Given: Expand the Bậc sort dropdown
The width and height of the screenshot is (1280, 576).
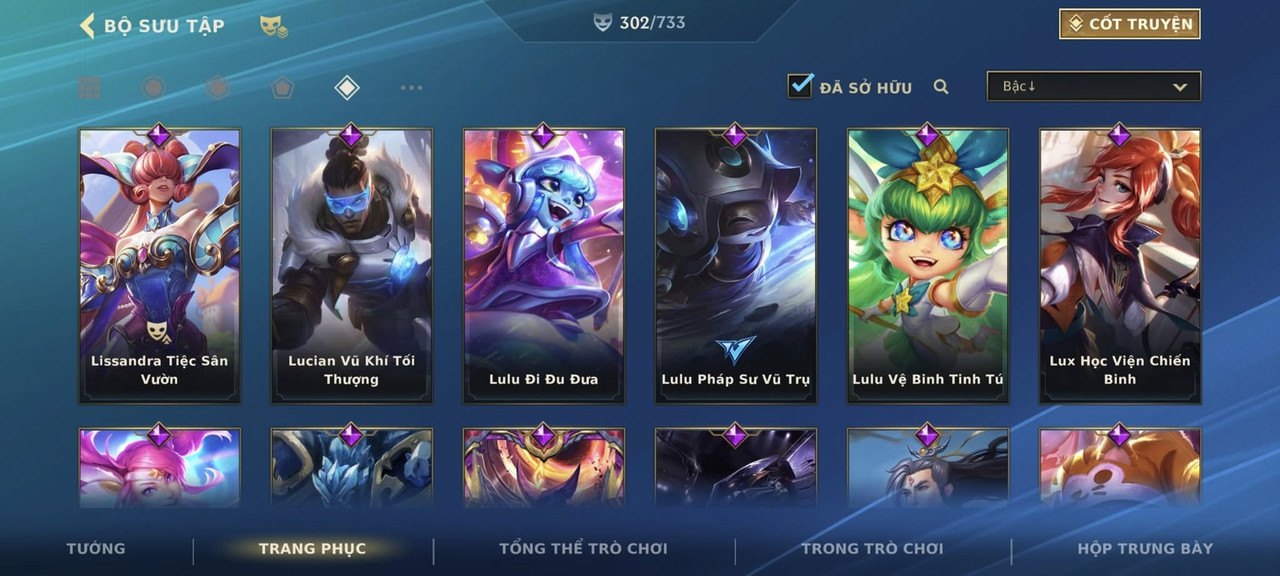Looking at the screenshot, I should click(x=1094, y=86).
